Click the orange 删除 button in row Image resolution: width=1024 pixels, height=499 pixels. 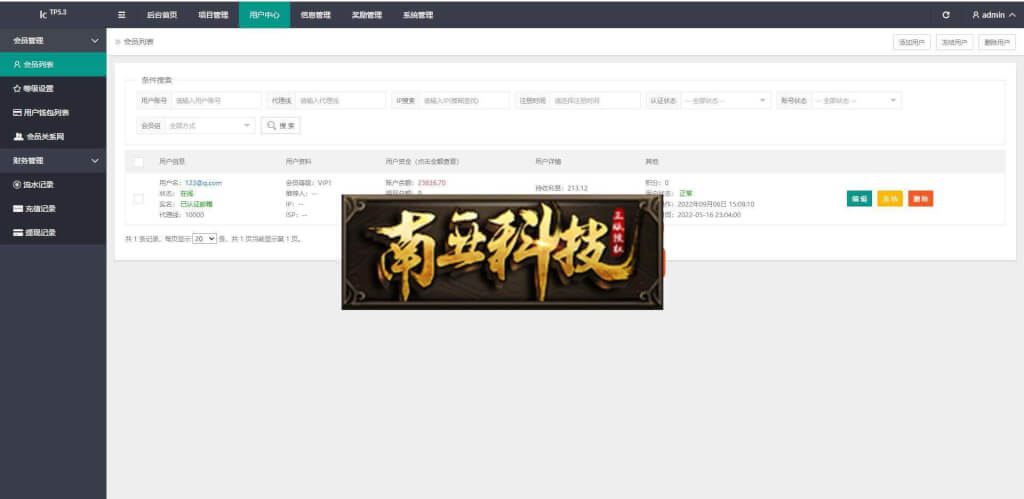pyautogui.click(x=920, y=199)
